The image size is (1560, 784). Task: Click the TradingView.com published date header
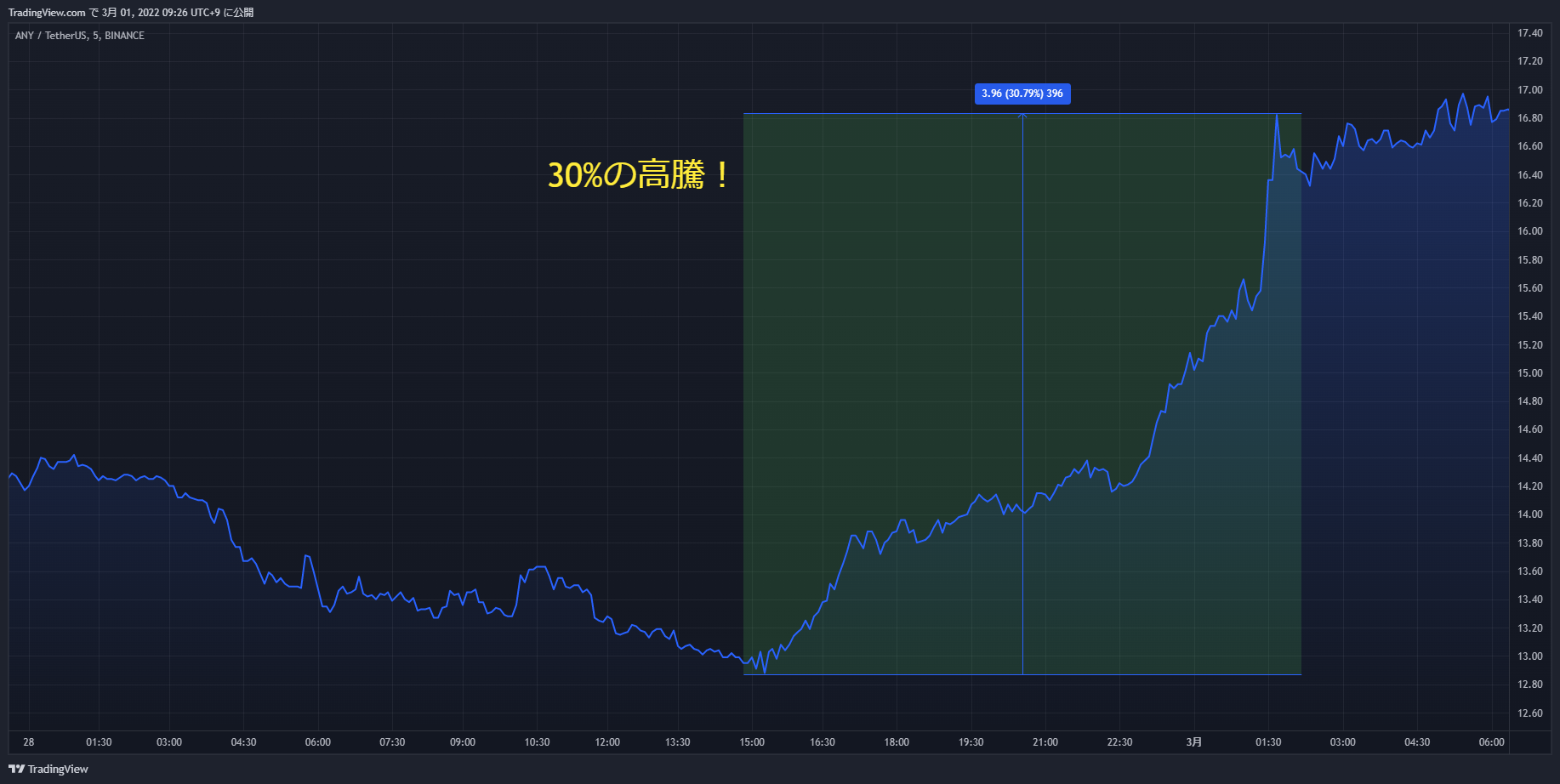pyautogui.click(x=131, y=12)
